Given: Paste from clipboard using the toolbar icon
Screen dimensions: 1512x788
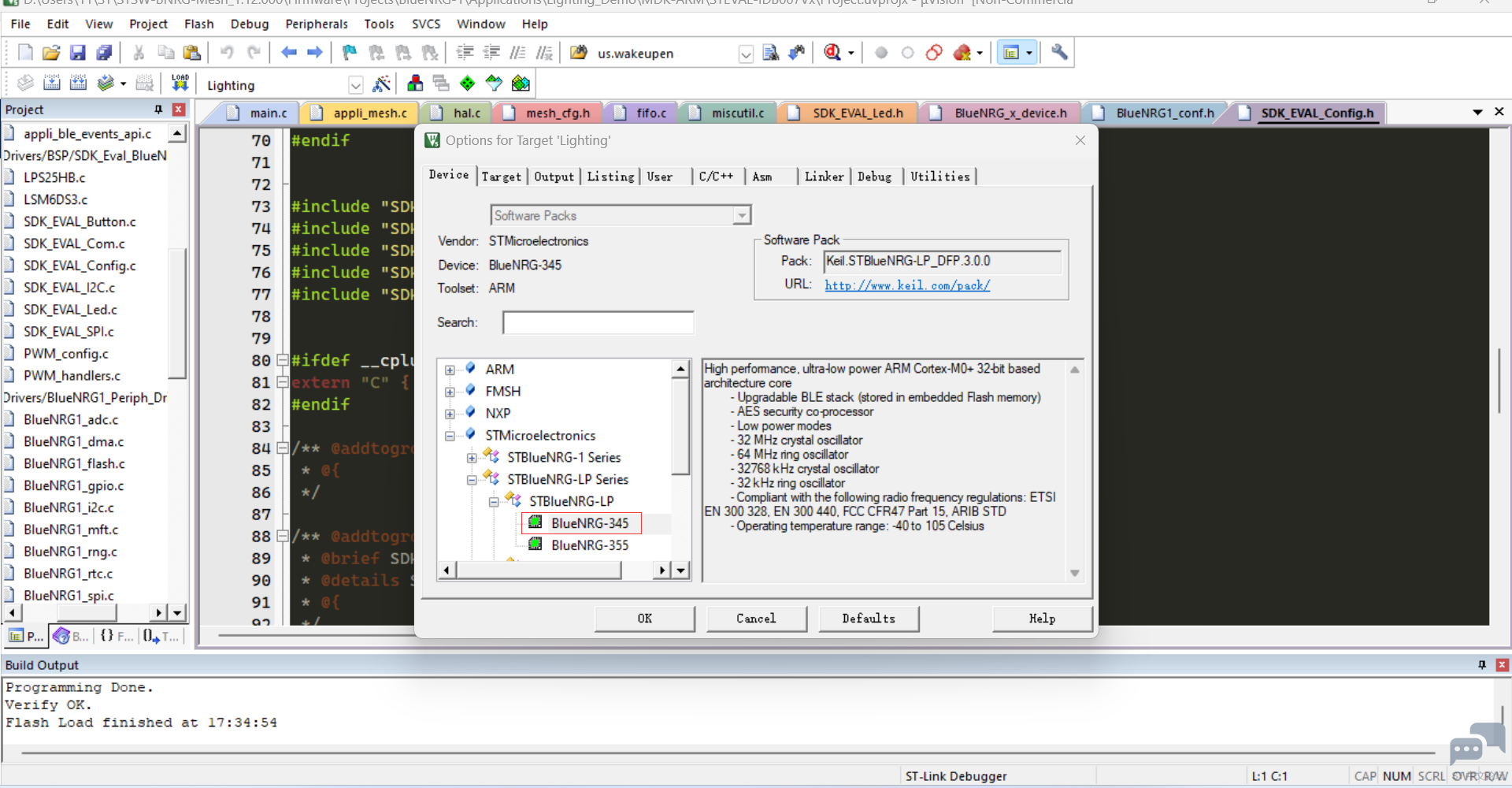Looking at the screenshot, I should 191,53.
